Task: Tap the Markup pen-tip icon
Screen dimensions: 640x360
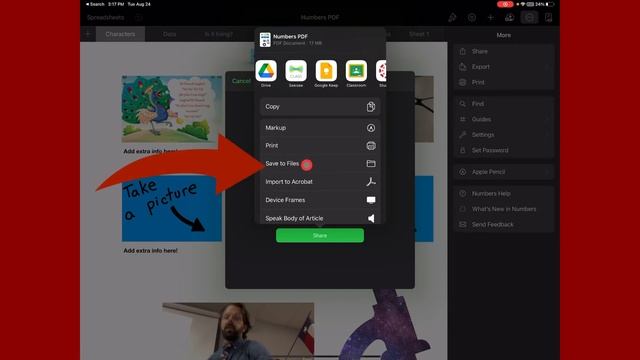Action: pos(371,128)
